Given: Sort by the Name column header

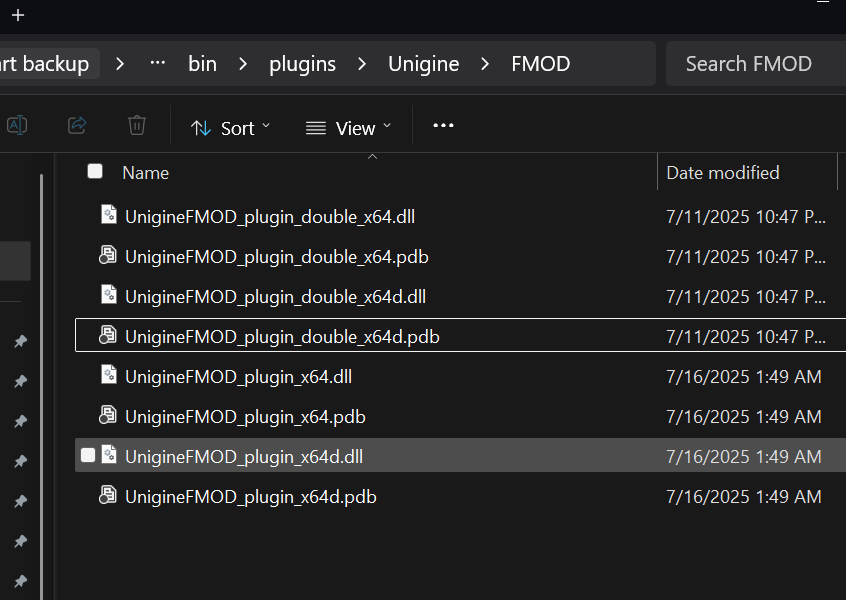Looking at the screenshot, I should 146,173.
